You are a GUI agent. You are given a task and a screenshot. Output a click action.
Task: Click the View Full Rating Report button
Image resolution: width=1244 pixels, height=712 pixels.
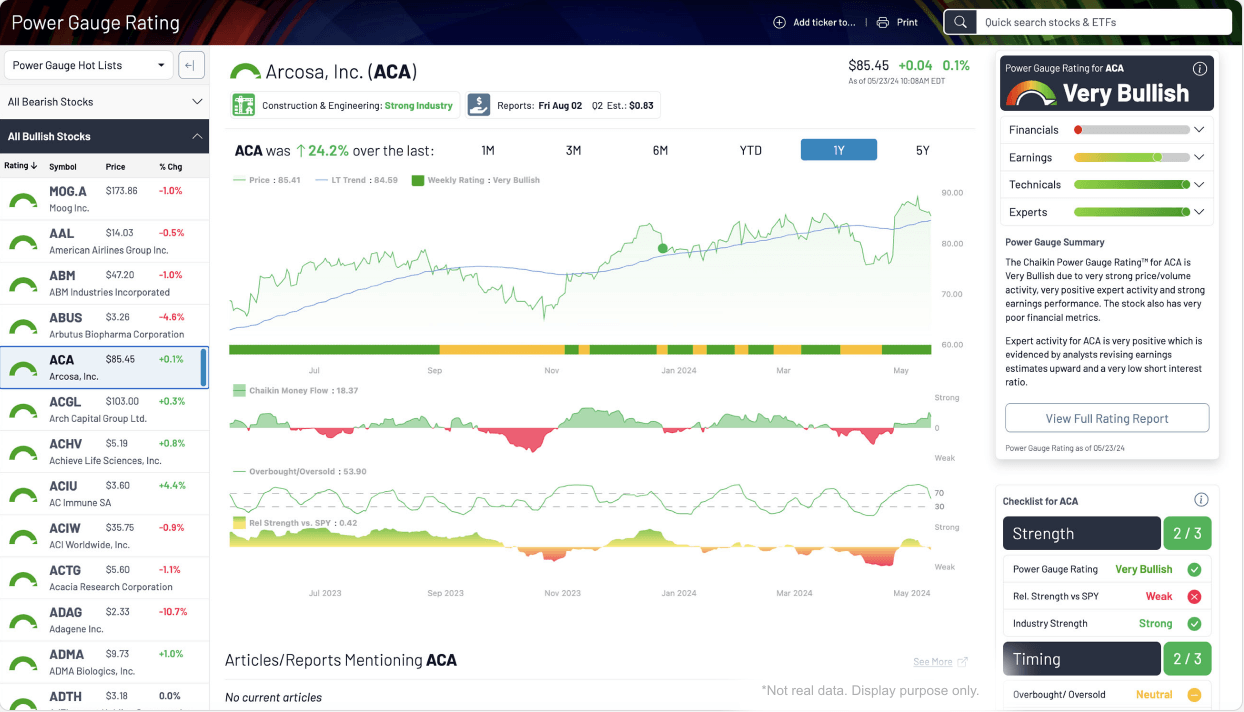(x=1106, y=418)
